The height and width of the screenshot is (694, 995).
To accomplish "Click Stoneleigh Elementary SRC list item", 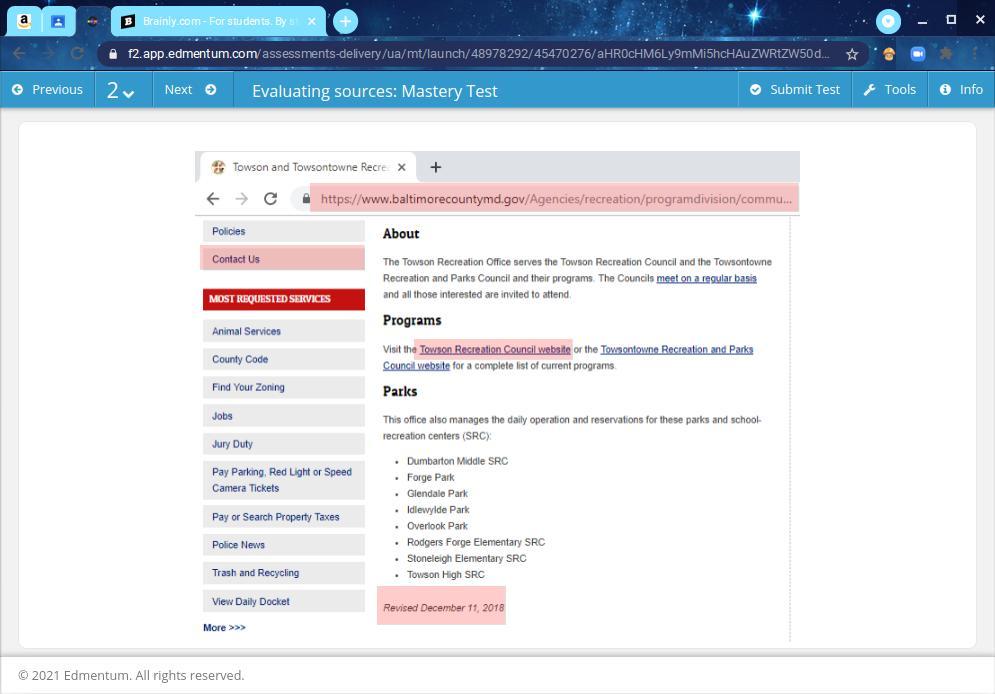I will click(466, 558).
